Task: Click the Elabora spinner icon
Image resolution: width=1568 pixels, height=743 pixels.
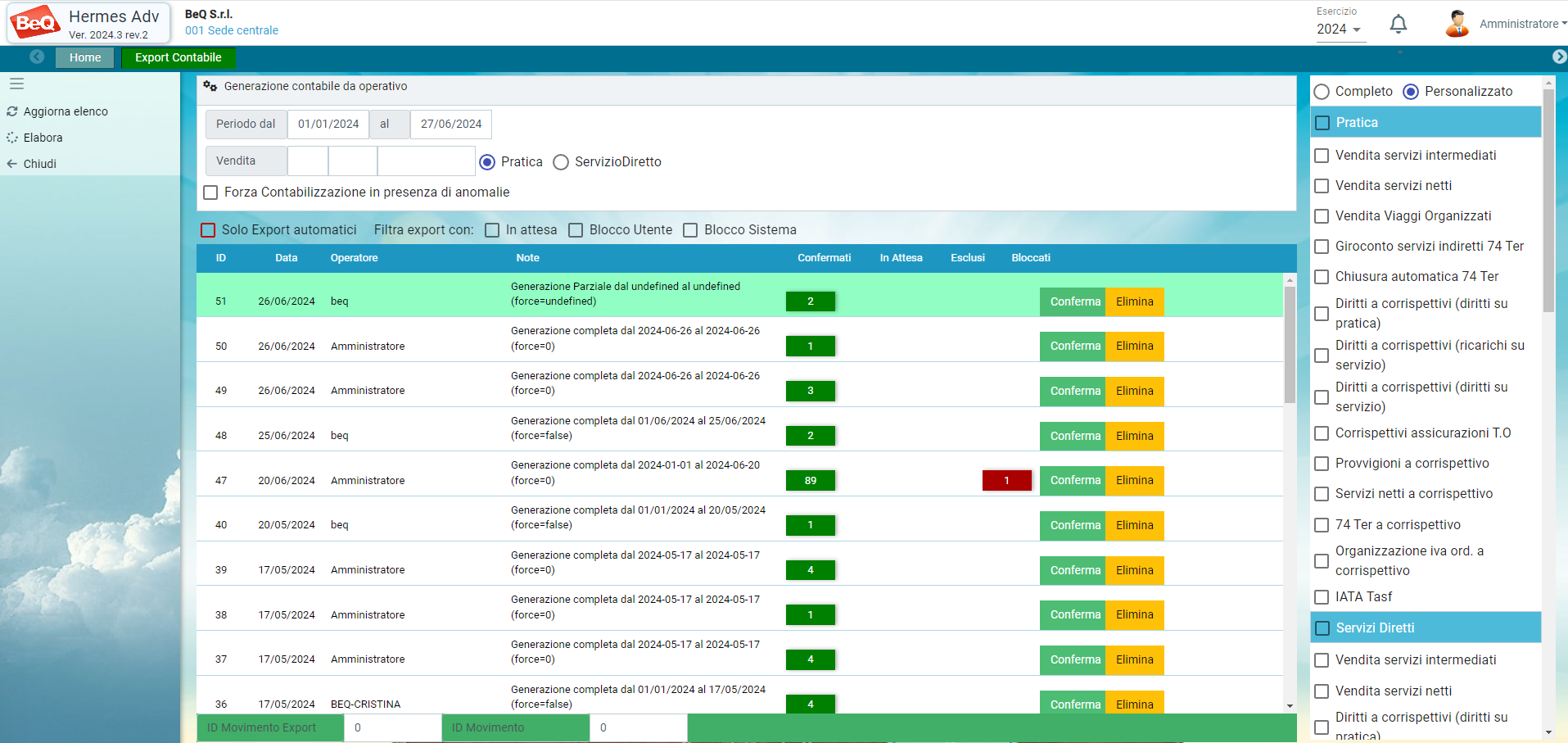Action: click(12, 138)
